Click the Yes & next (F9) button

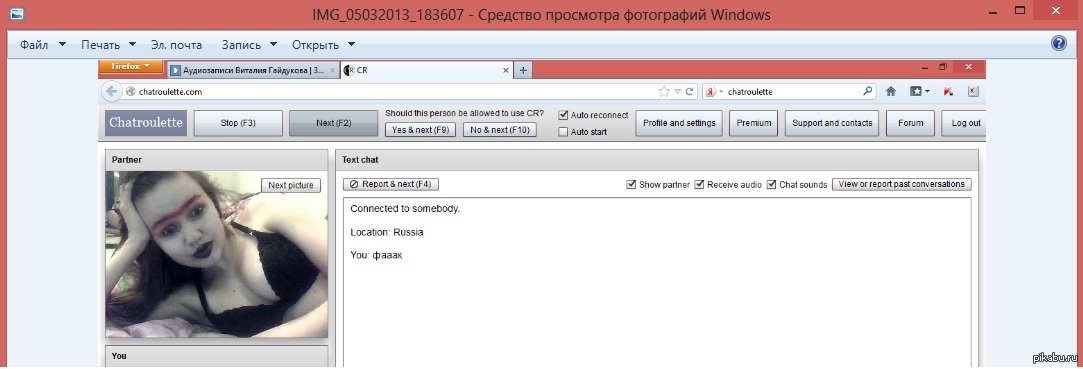[x=420, y=129]
